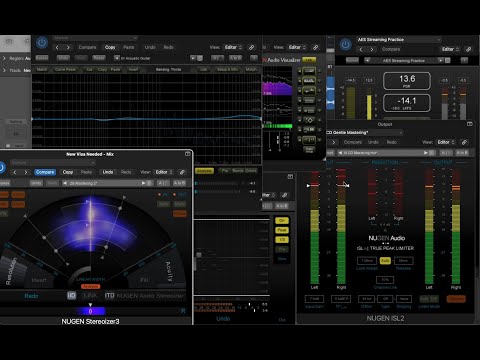
Task: Open View Editor dropdown in Visualizer window
Action: point(297,47)
